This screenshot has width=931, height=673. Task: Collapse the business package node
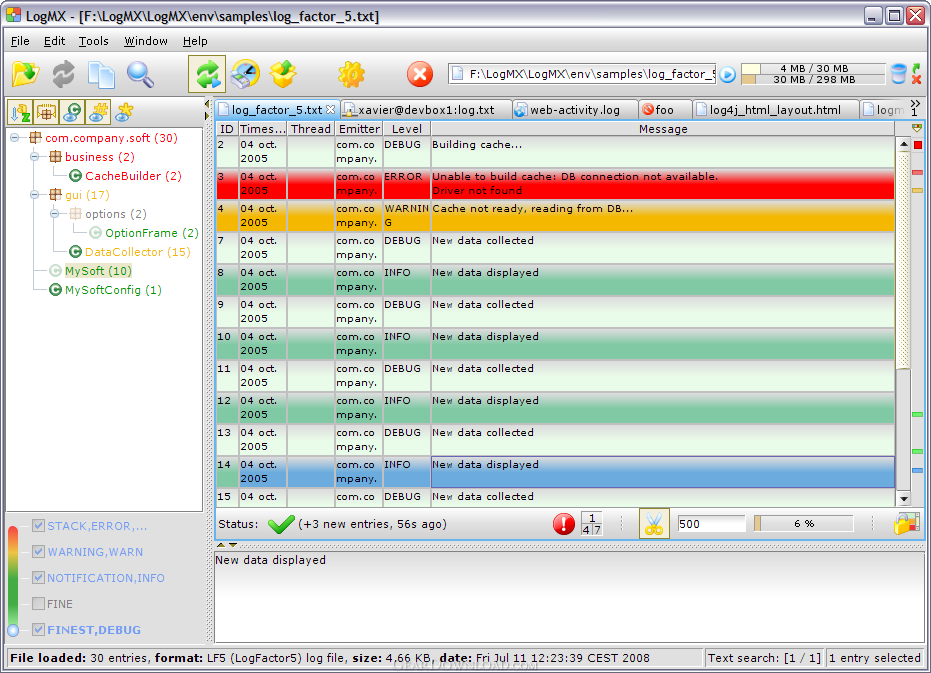(35, 157)
